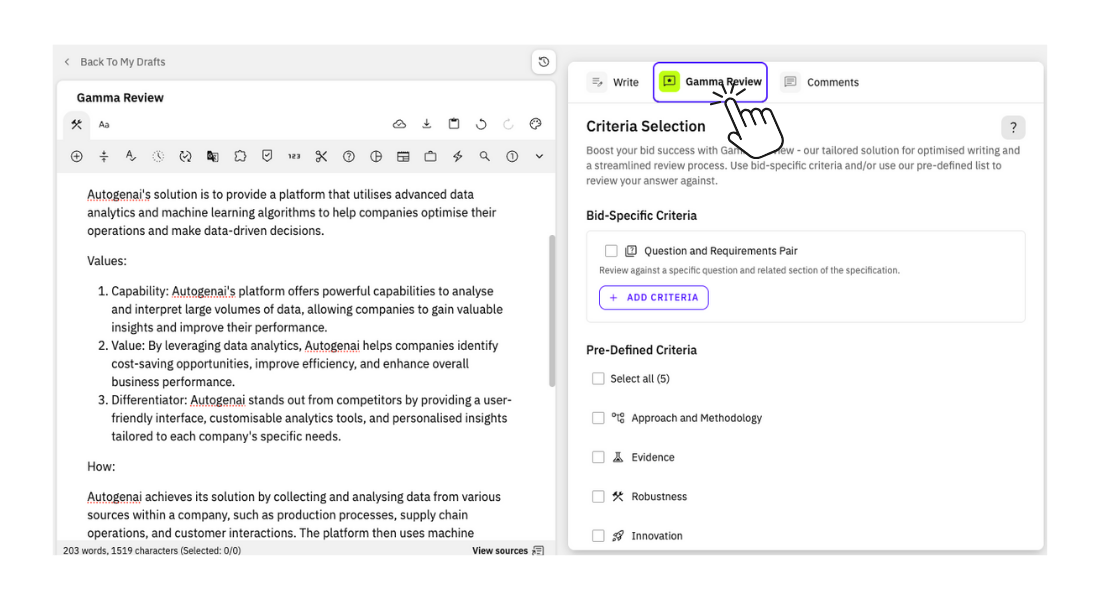Screen dimensions: 1100x600
Task: Run the spell check tool (A with tick)
Action: click(130, 156)
